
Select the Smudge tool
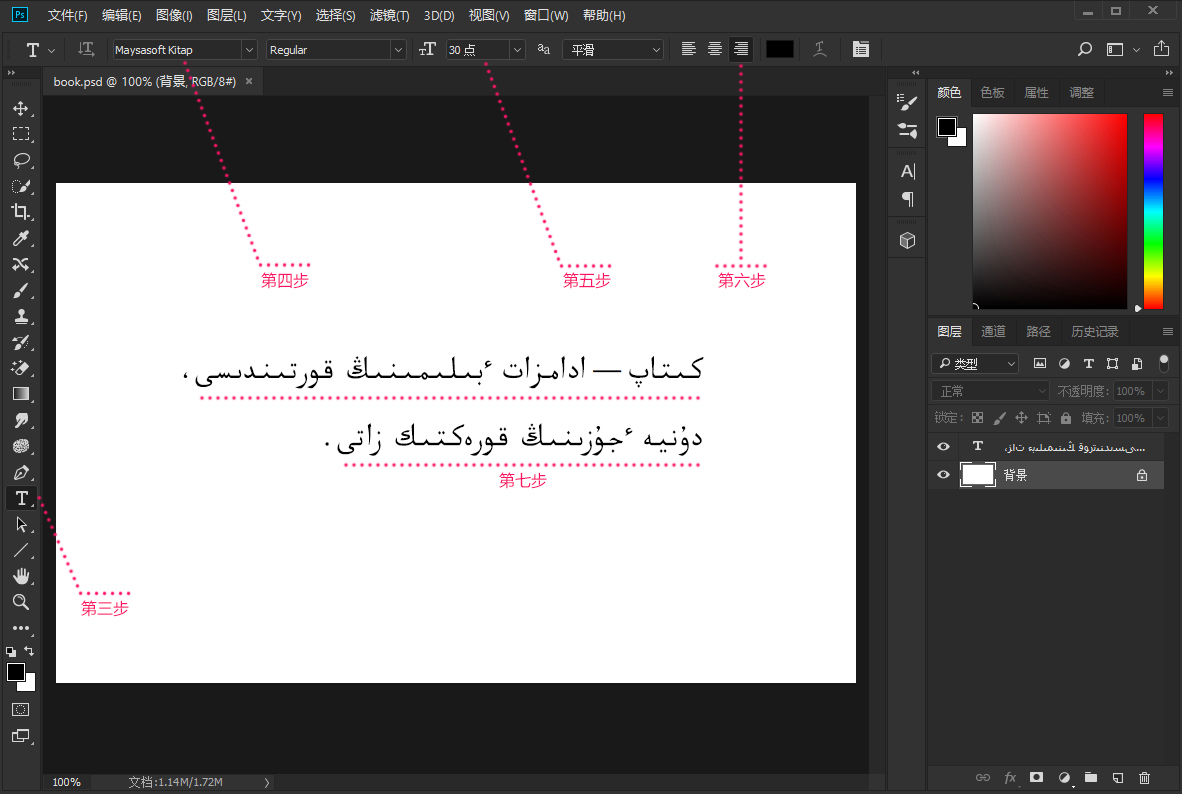[21, 420]
